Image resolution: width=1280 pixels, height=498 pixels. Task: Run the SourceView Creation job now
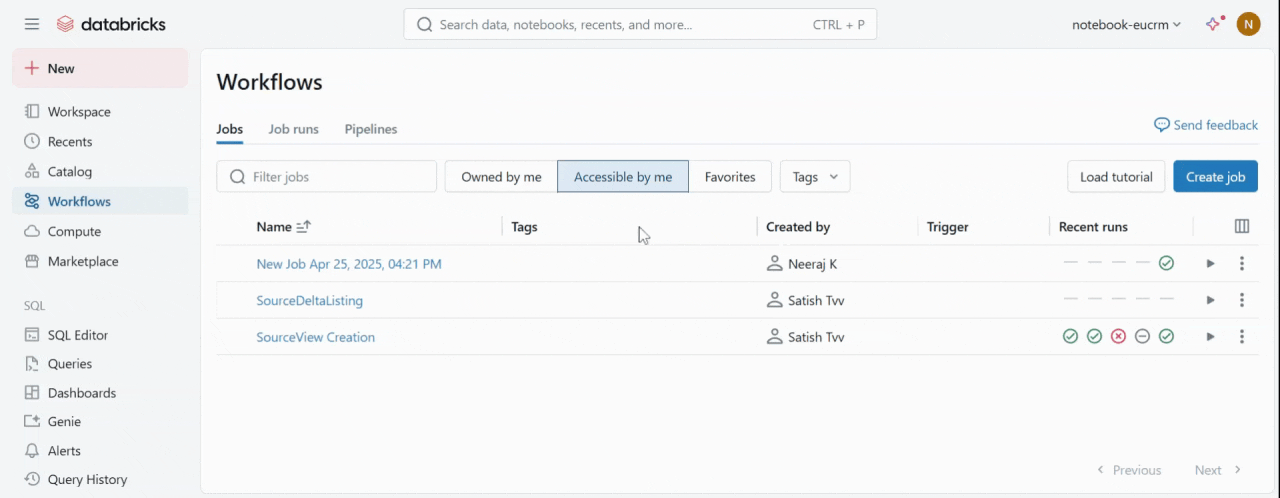[x=1210, y=337]
